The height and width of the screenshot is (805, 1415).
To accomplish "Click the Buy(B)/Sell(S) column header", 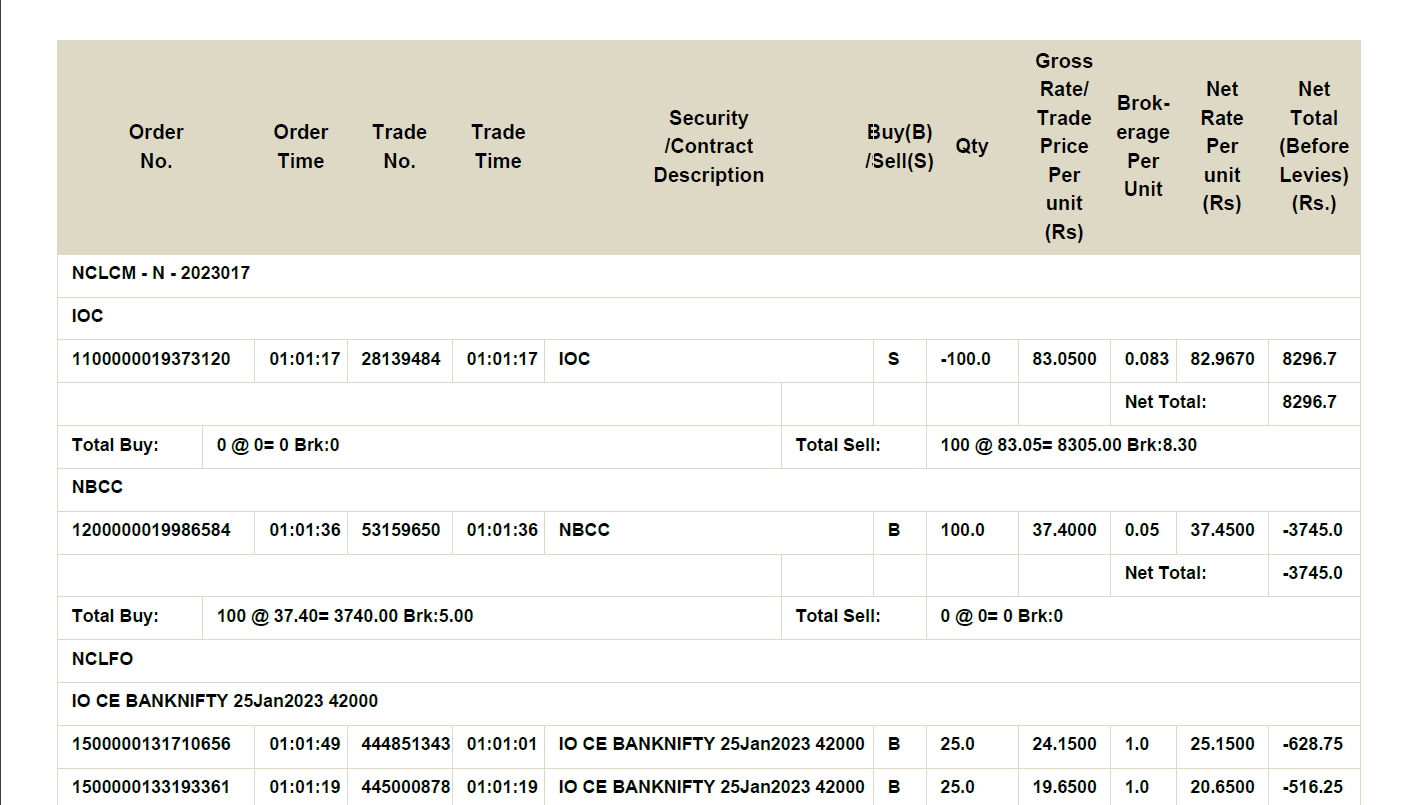I will [900, 147].
